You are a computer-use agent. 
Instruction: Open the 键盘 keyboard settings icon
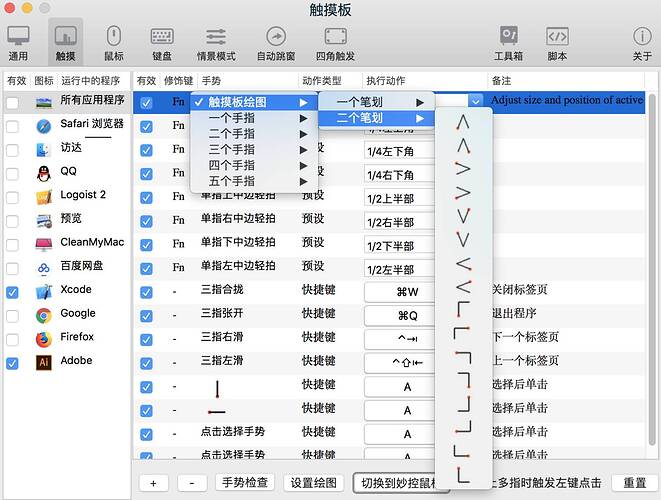pos(162,43)
